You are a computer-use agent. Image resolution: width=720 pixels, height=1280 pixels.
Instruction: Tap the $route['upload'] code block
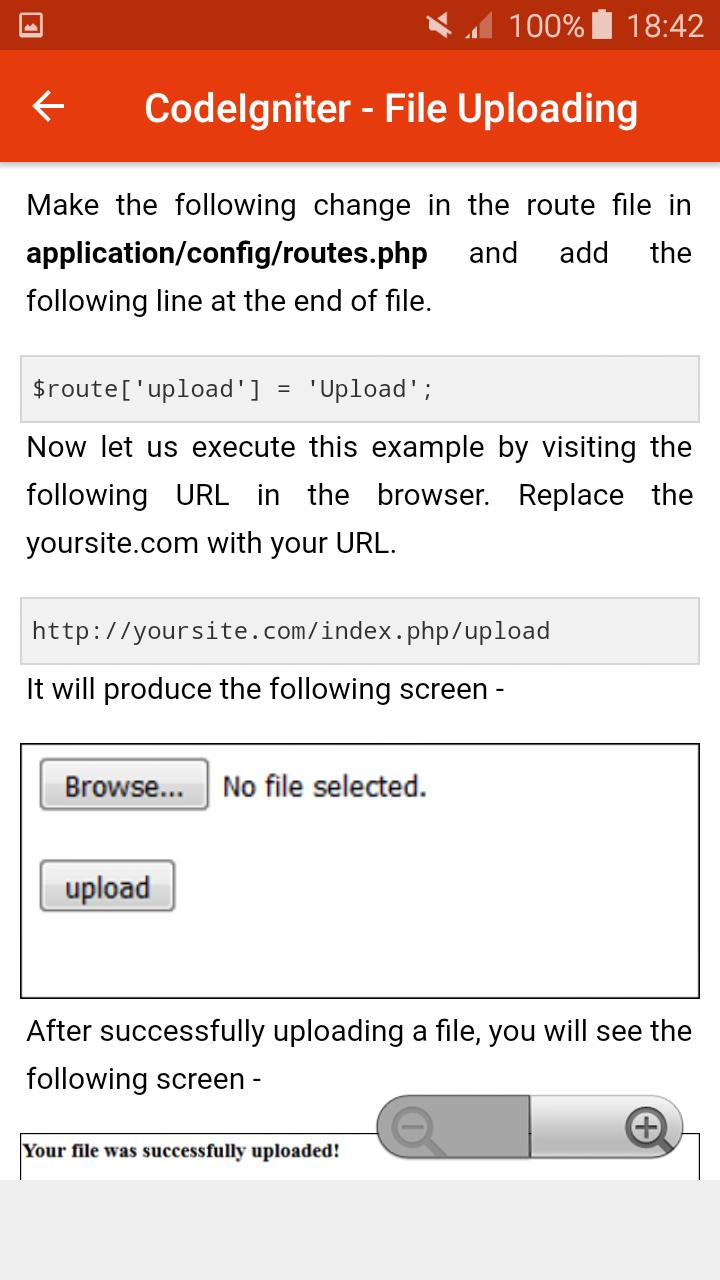point(359,389)
